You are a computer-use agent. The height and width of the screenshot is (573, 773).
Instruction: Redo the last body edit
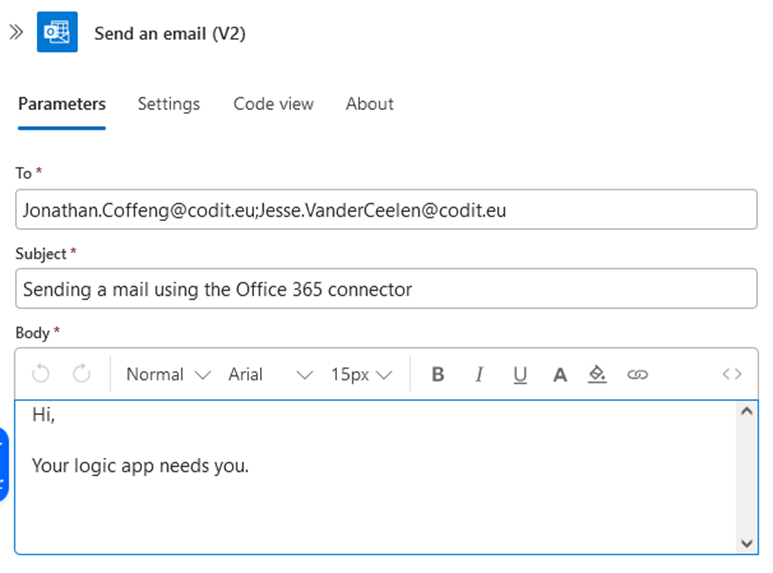tap(81, 374)
